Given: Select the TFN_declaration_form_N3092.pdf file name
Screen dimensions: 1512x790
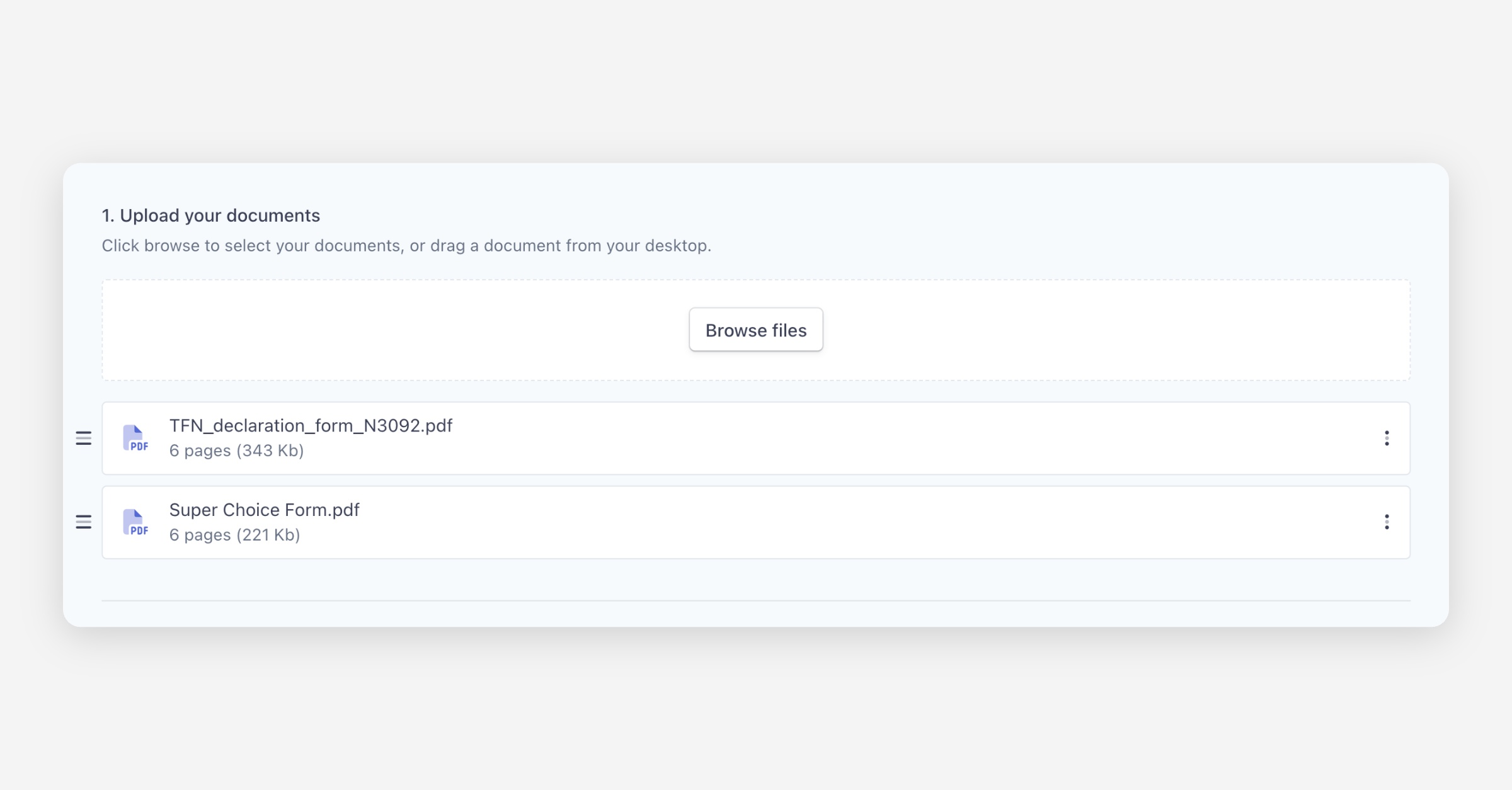Looking at the screenshot, I should click(311, 426).
